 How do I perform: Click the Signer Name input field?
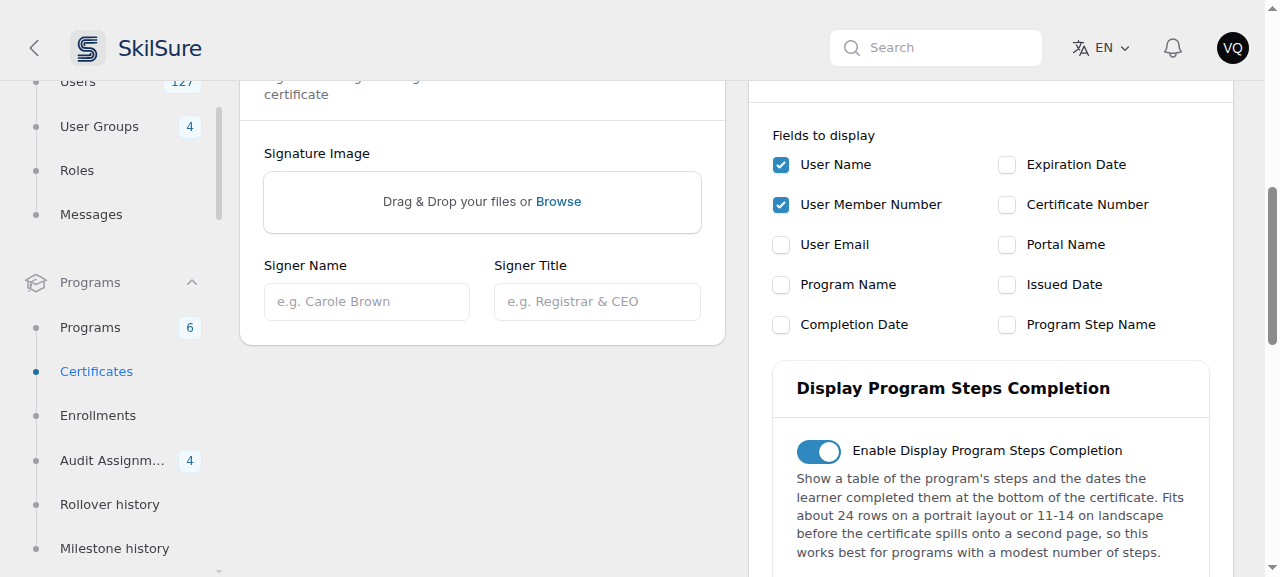367,302
